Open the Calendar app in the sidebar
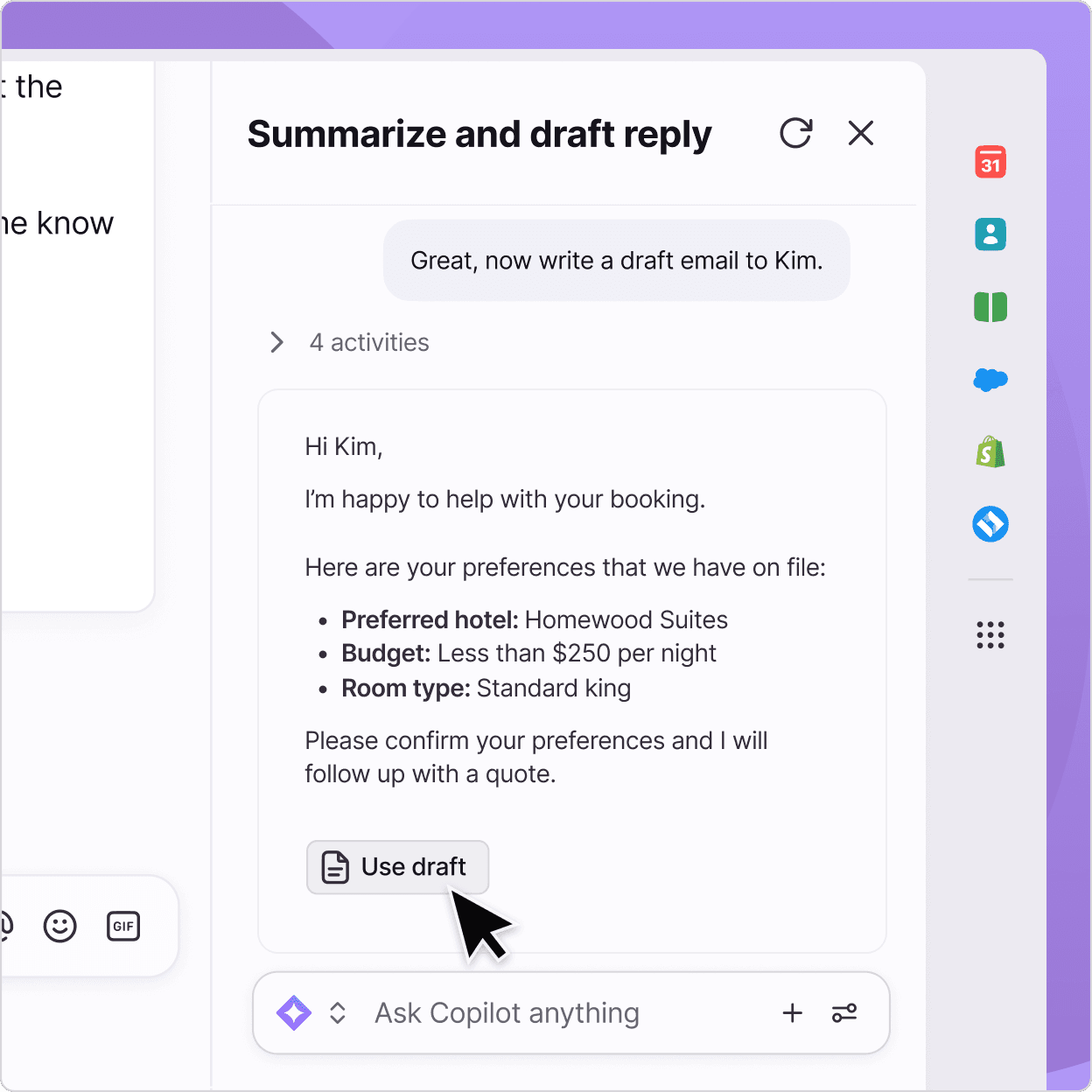 point(990,163)
